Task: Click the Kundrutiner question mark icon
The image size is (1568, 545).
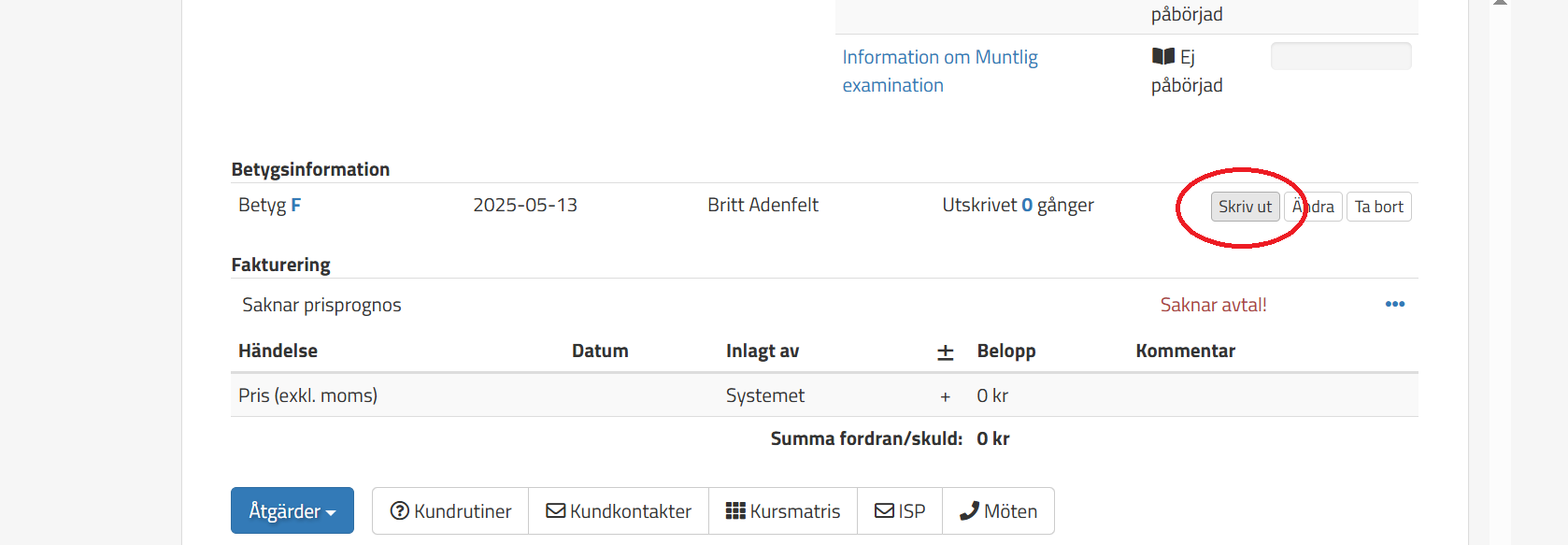Action: tap(400, 510)
